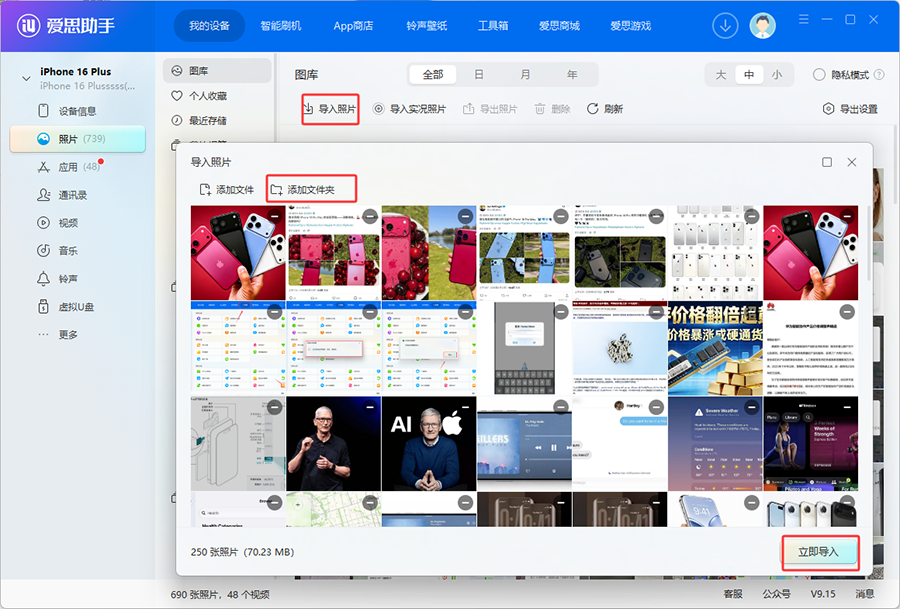The width and height of the screenshot is (900, 609).
Task: Remove gold bars banner photo via minus
Action: [x=752, y=312]
